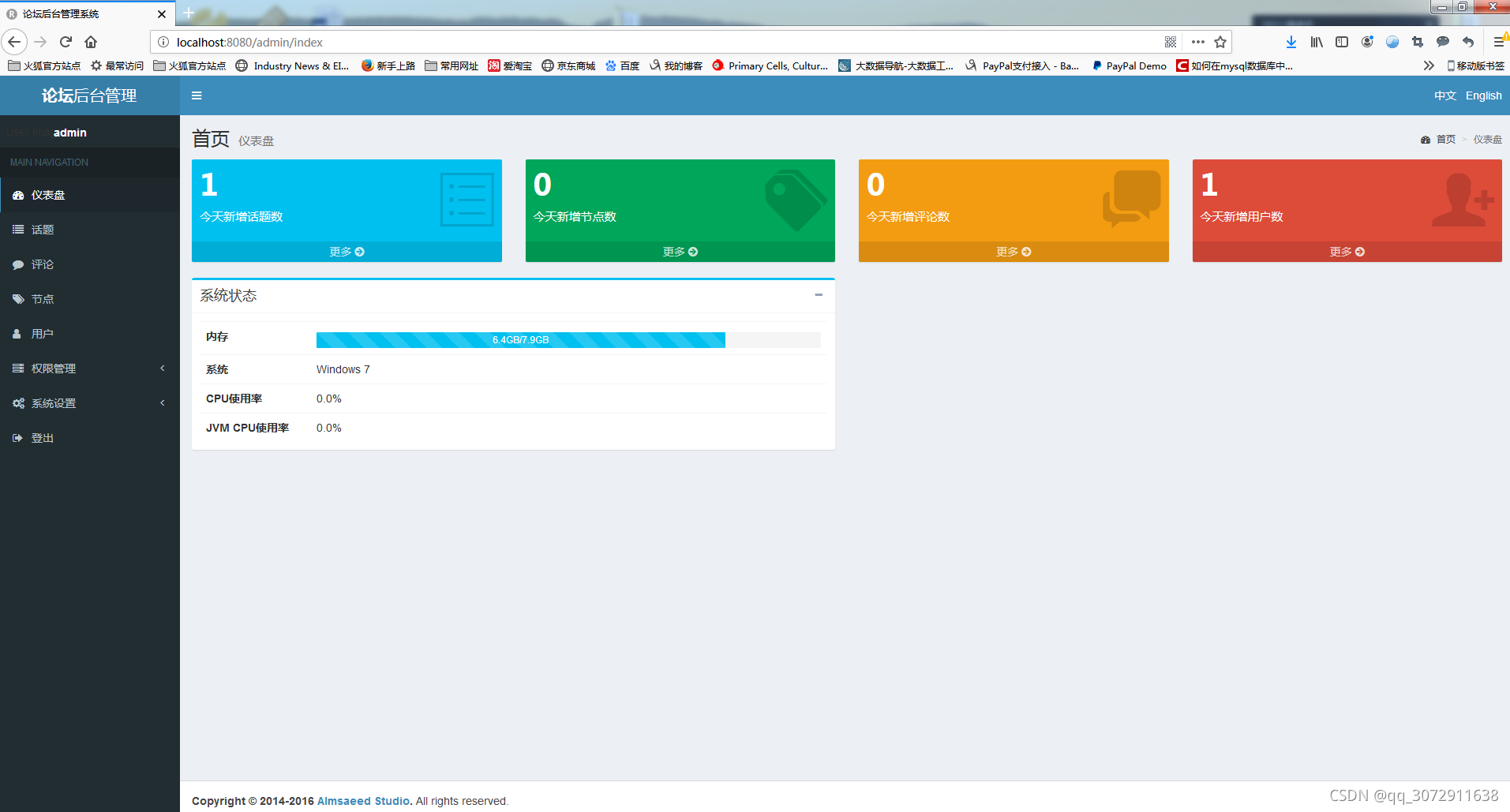The height and width of the screenshot is (812, 1510).
Task: Click the list icon on topics card
Action: coord(466,200)
